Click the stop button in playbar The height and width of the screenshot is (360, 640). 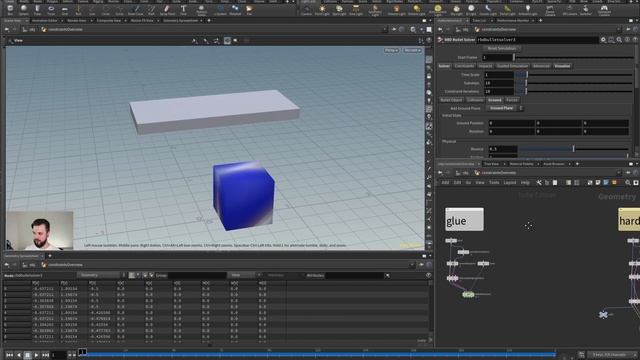pos(27,355)
